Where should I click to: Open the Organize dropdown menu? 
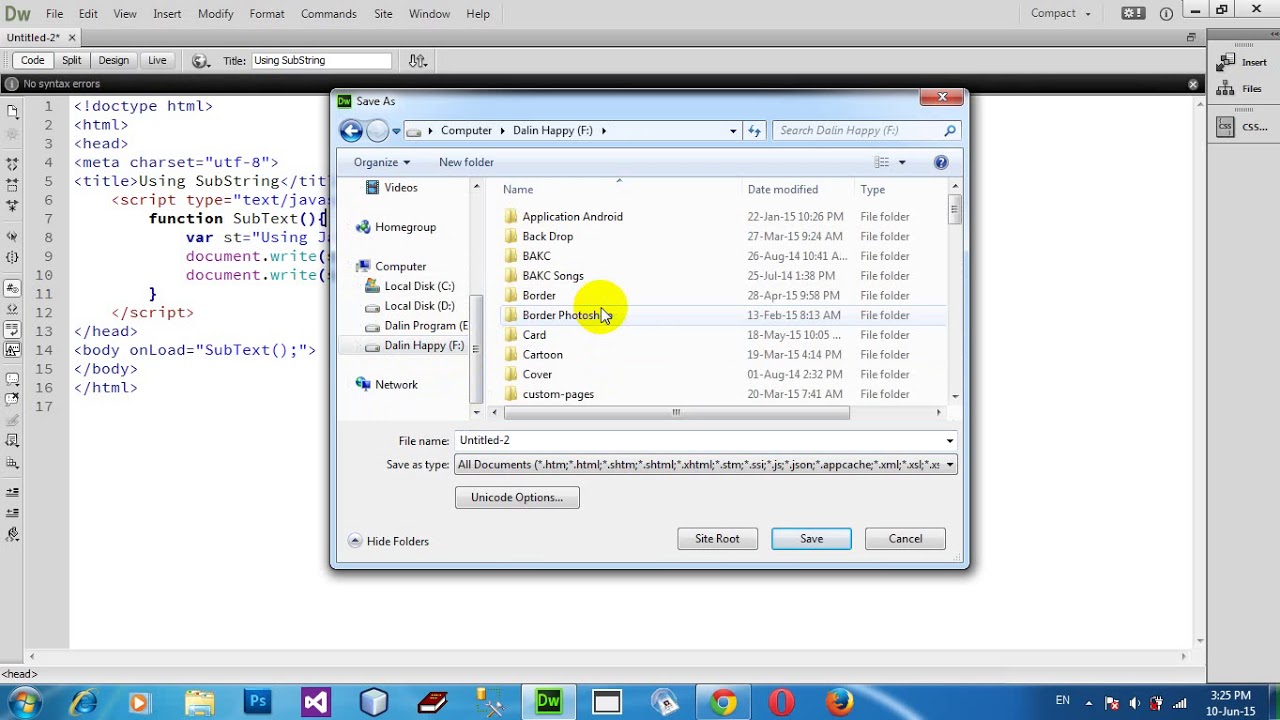point(381,162)
